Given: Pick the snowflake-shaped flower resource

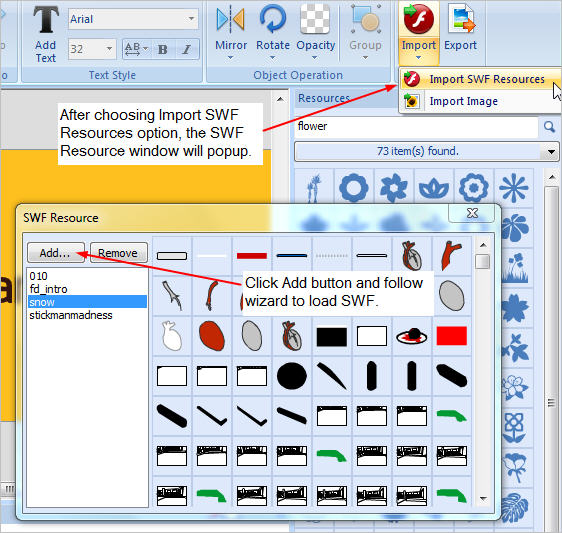Looking at the screenshot, I should click(x=513, y=187).
